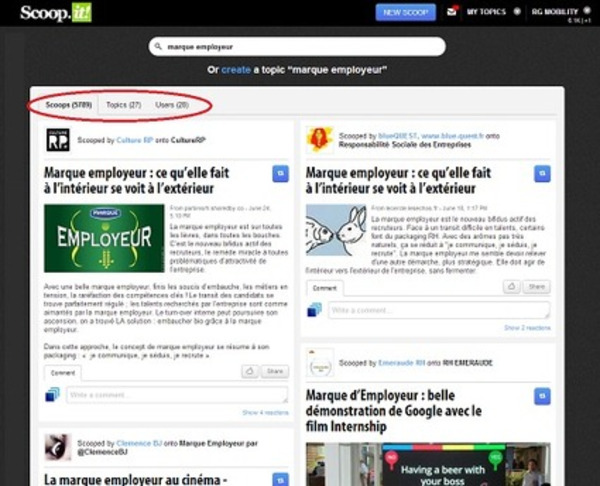600x486 pixels.
Task: Like the blueQUEST post with thumbs-up
Action: point(512,287)
